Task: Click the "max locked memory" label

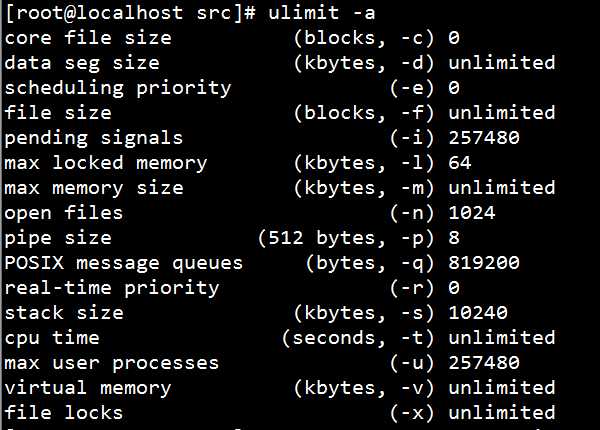Action: 106,163
